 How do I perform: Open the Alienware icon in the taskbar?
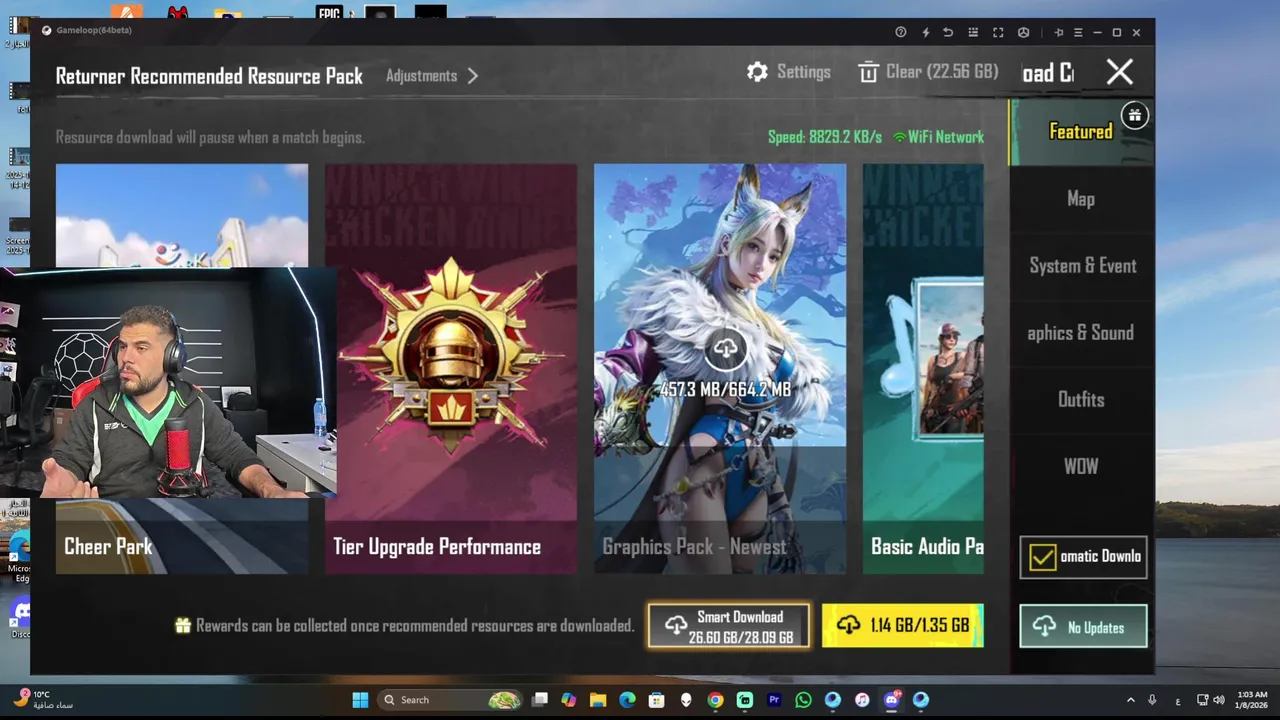tap(686, 700)
